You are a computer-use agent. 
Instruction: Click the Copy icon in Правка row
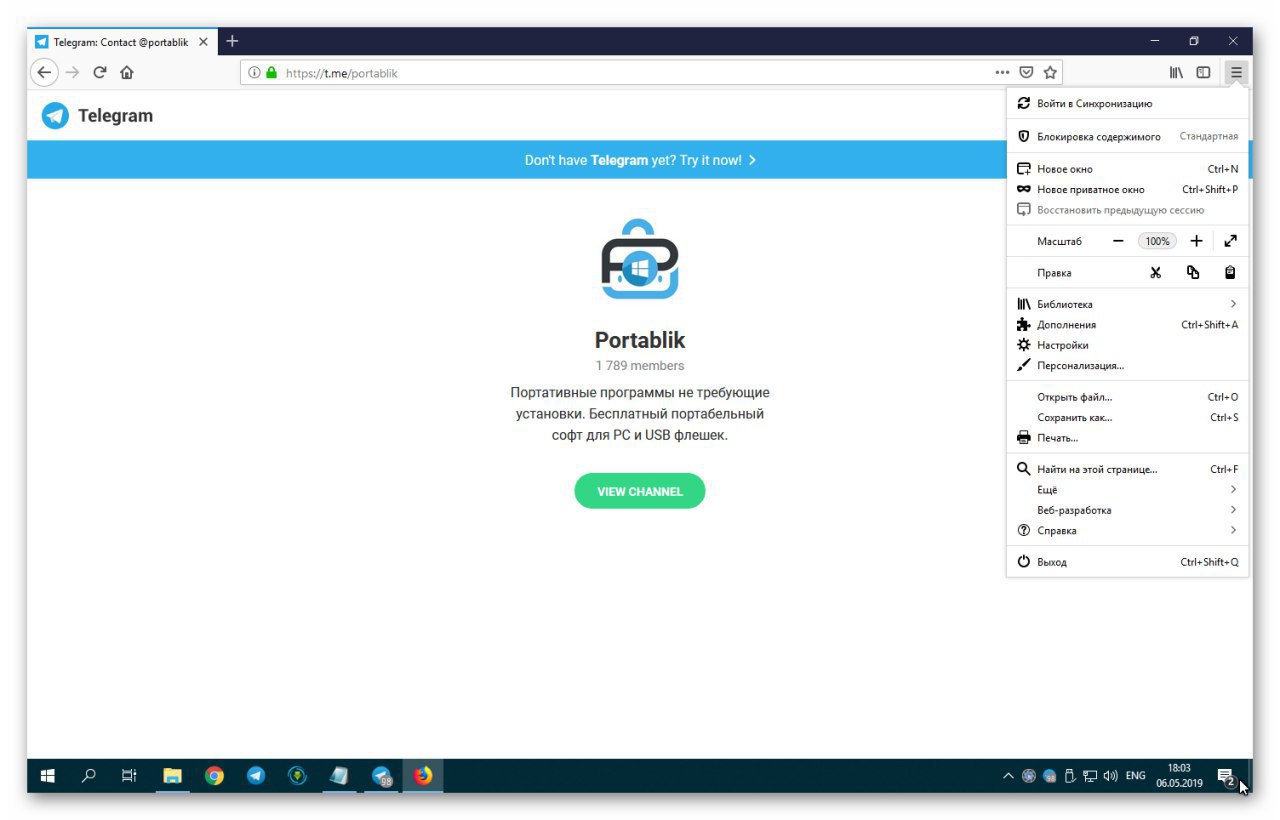(x=1193, y=272)
